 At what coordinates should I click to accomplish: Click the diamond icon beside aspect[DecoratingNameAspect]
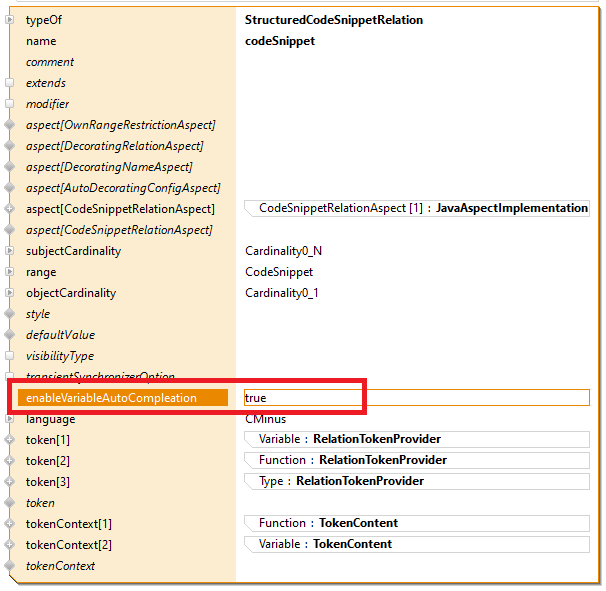click(x=10, y=167)
